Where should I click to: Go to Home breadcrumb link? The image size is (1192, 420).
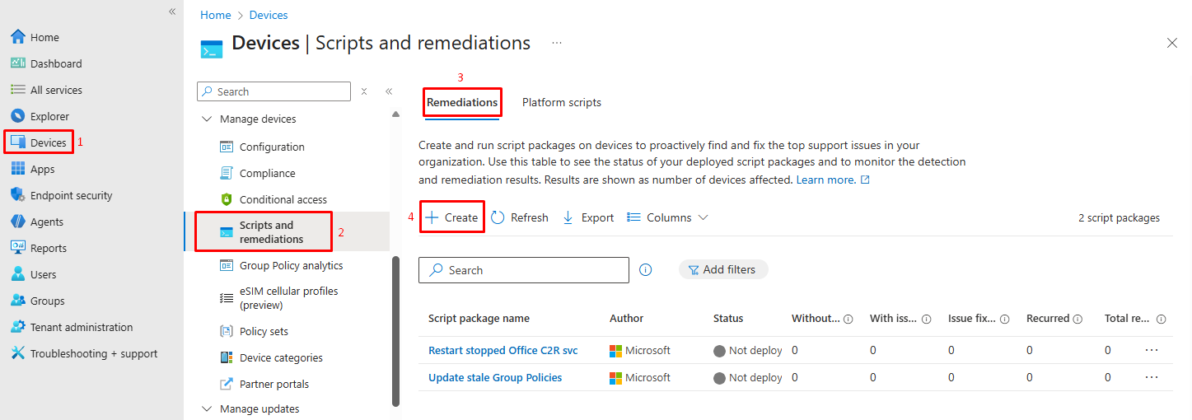coord(214,15)
